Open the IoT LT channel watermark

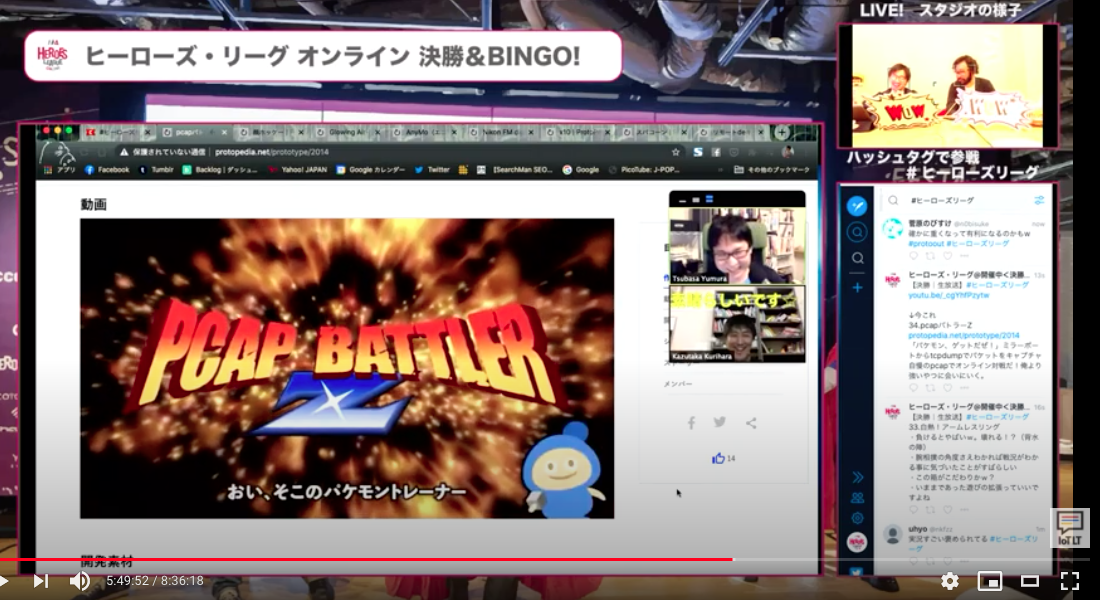1070,528
